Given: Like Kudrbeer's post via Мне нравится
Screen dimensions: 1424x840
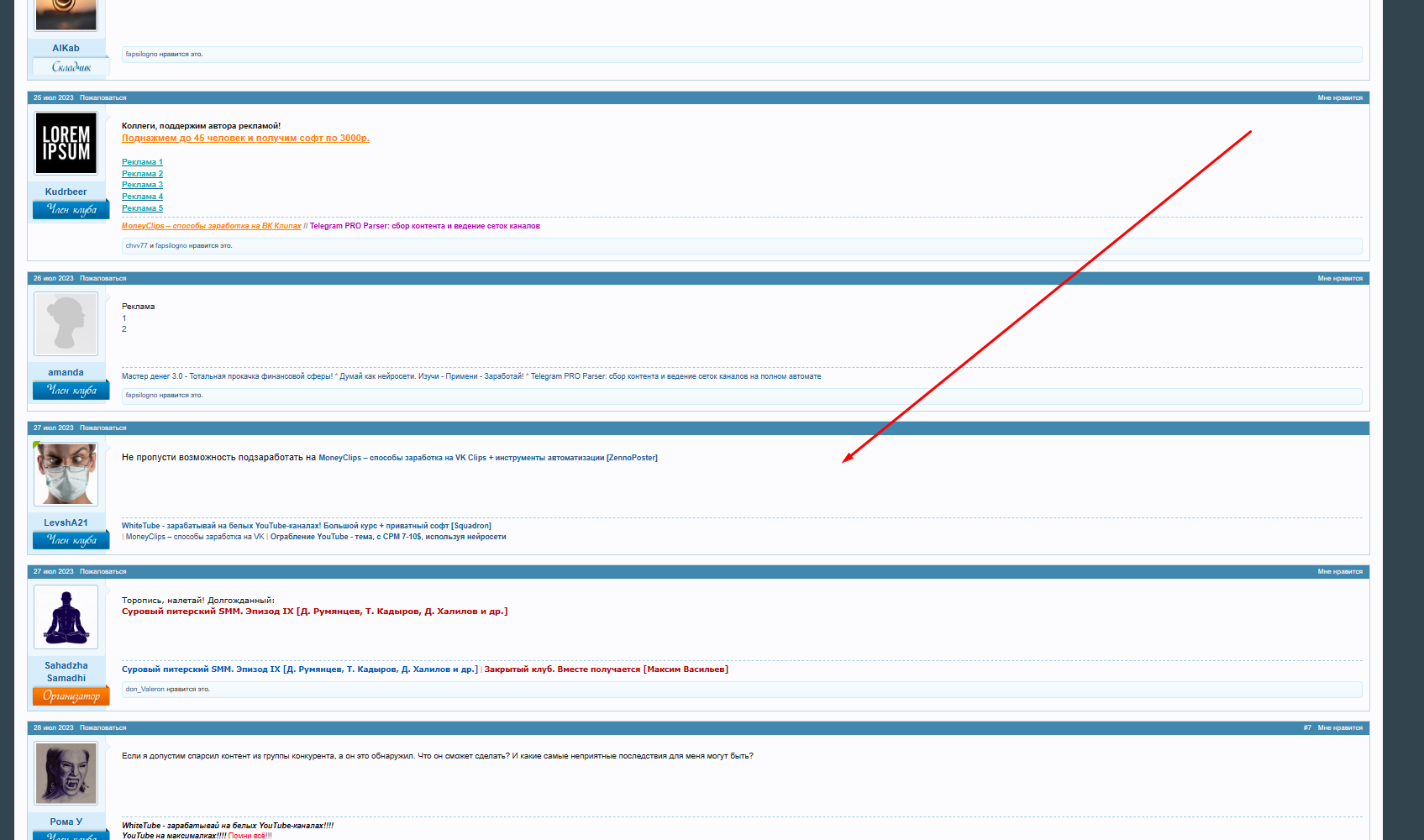Looking at the screenshot, I should tap(1339, 98).
